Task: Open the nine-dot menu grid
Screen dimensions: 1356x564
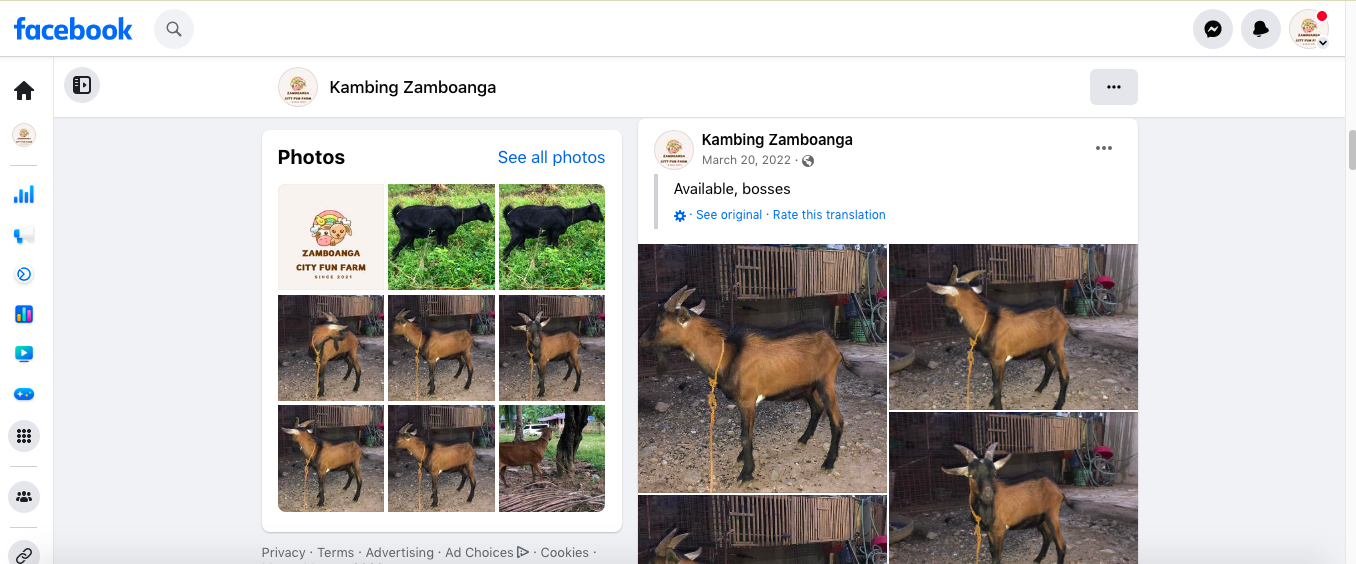Action: click(x=24, y=436)
